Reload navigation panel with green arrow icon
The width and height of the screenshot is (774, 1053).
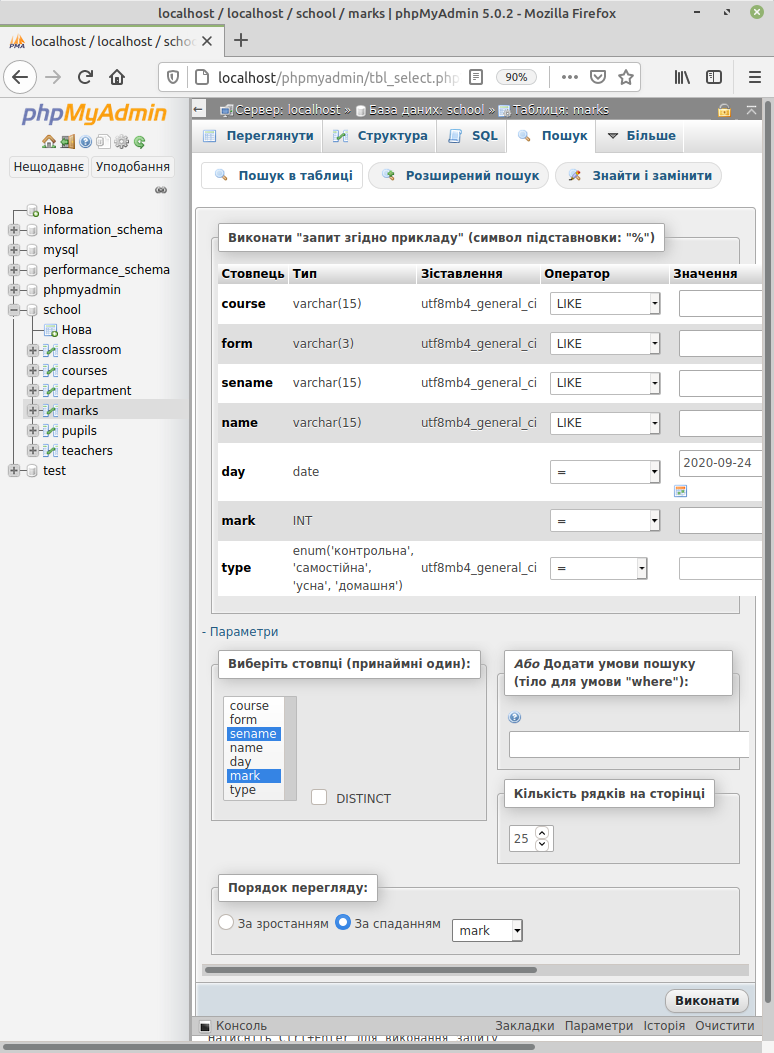[140, 142]
